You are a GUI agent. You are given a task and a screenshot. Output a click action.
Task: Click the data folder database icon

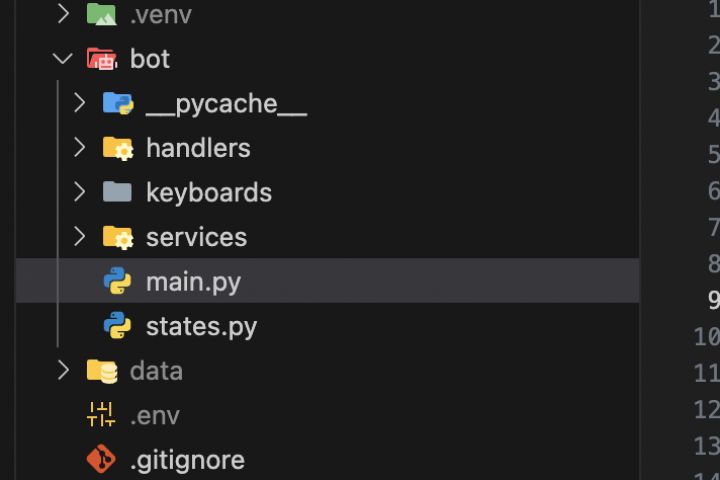click(101, 371)
